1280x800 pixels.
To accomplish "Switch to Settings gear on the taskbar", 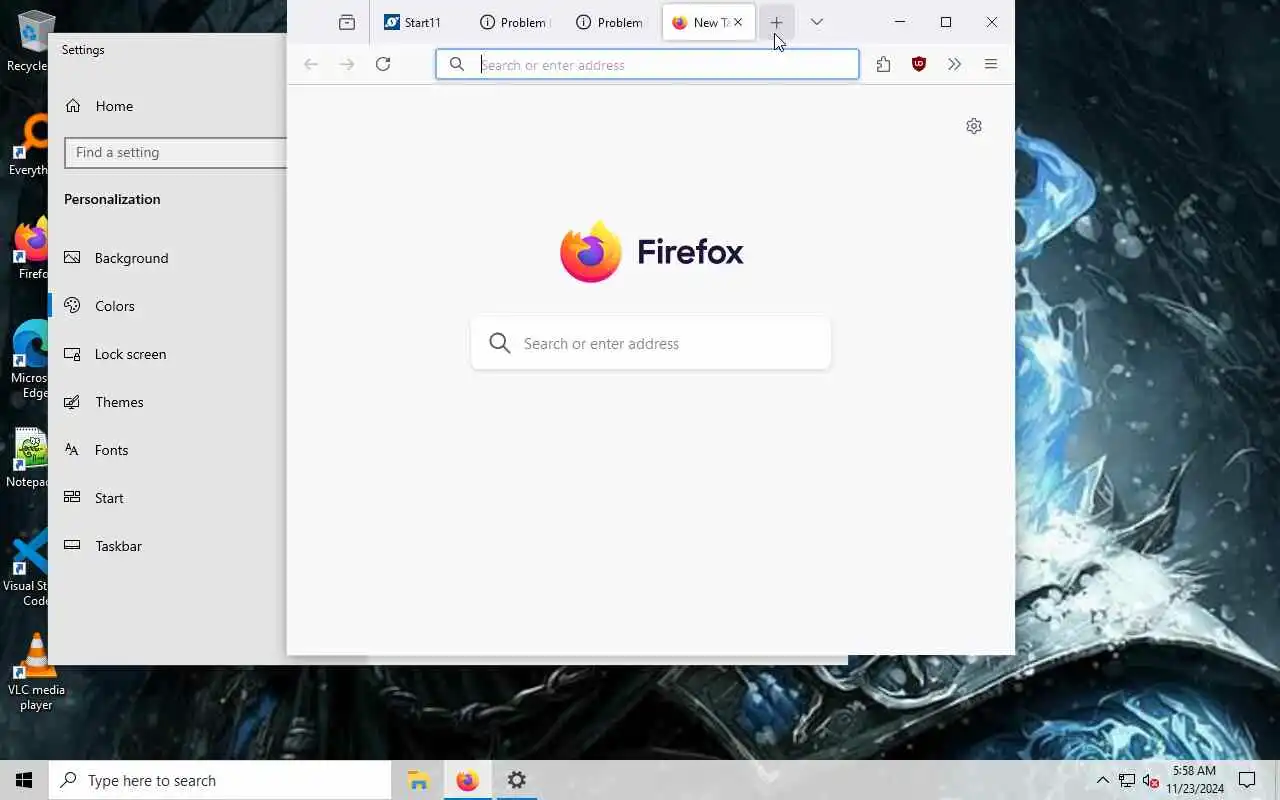I will pyautogui.click(x=516, y=780).
